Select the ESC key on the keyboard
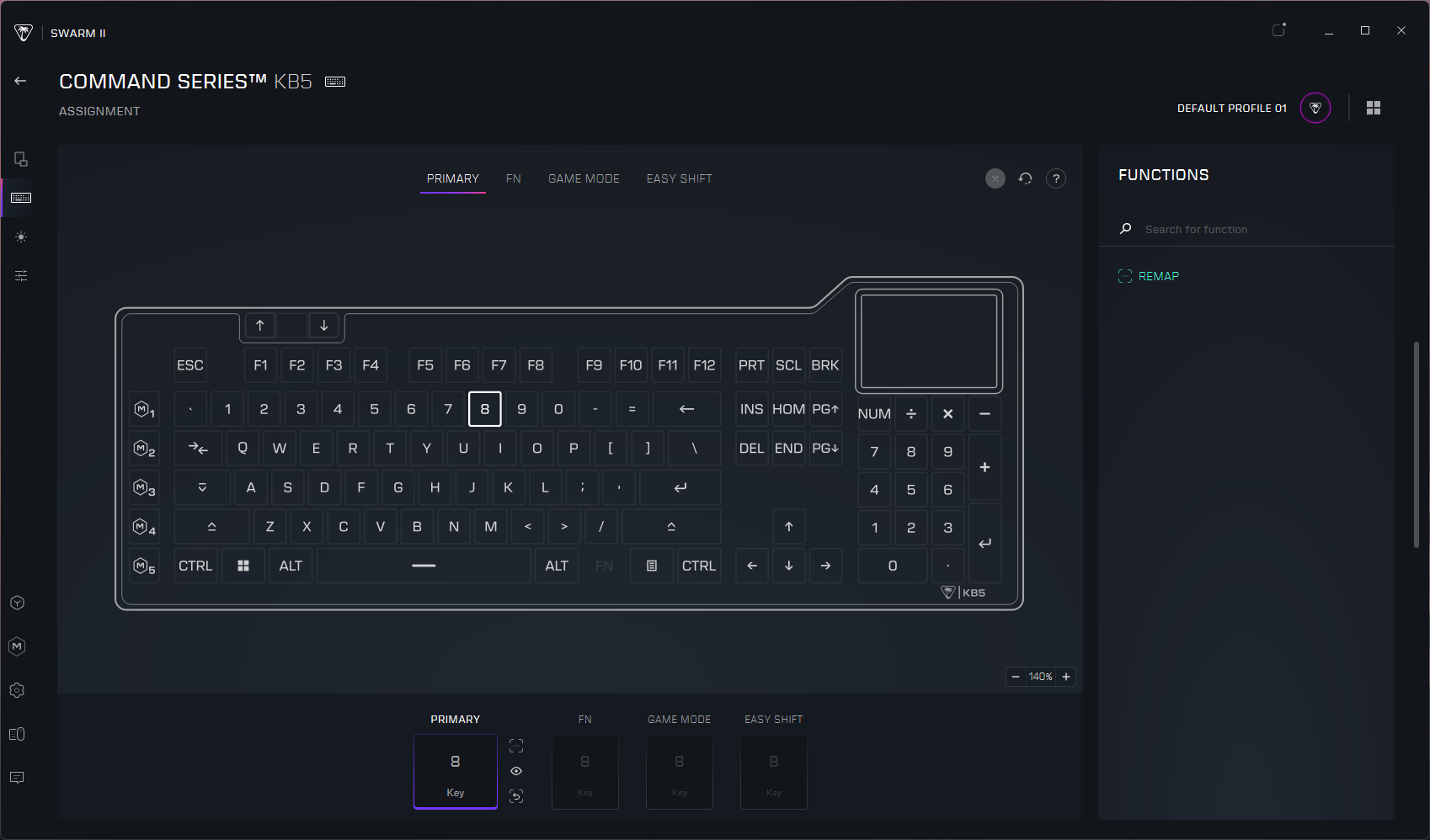The height and width of the screenshot is (840, 1430). point(190,365)
